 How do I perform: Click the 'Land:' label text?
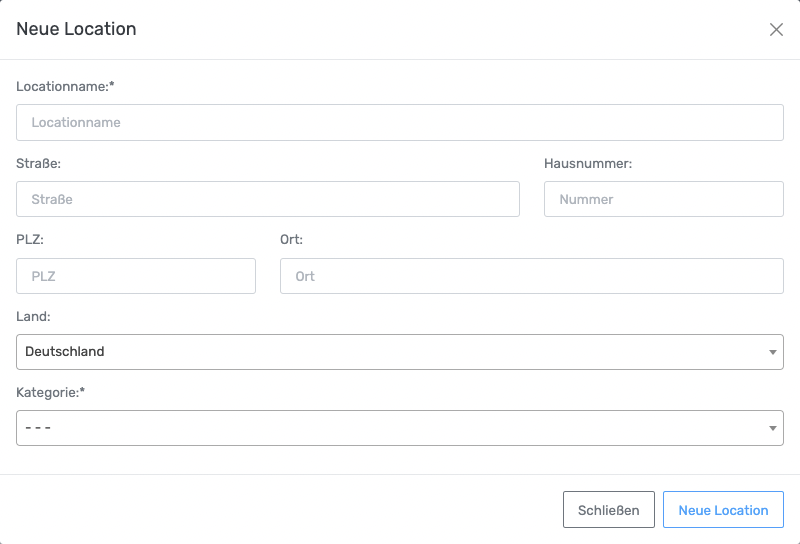coord(34,316)
